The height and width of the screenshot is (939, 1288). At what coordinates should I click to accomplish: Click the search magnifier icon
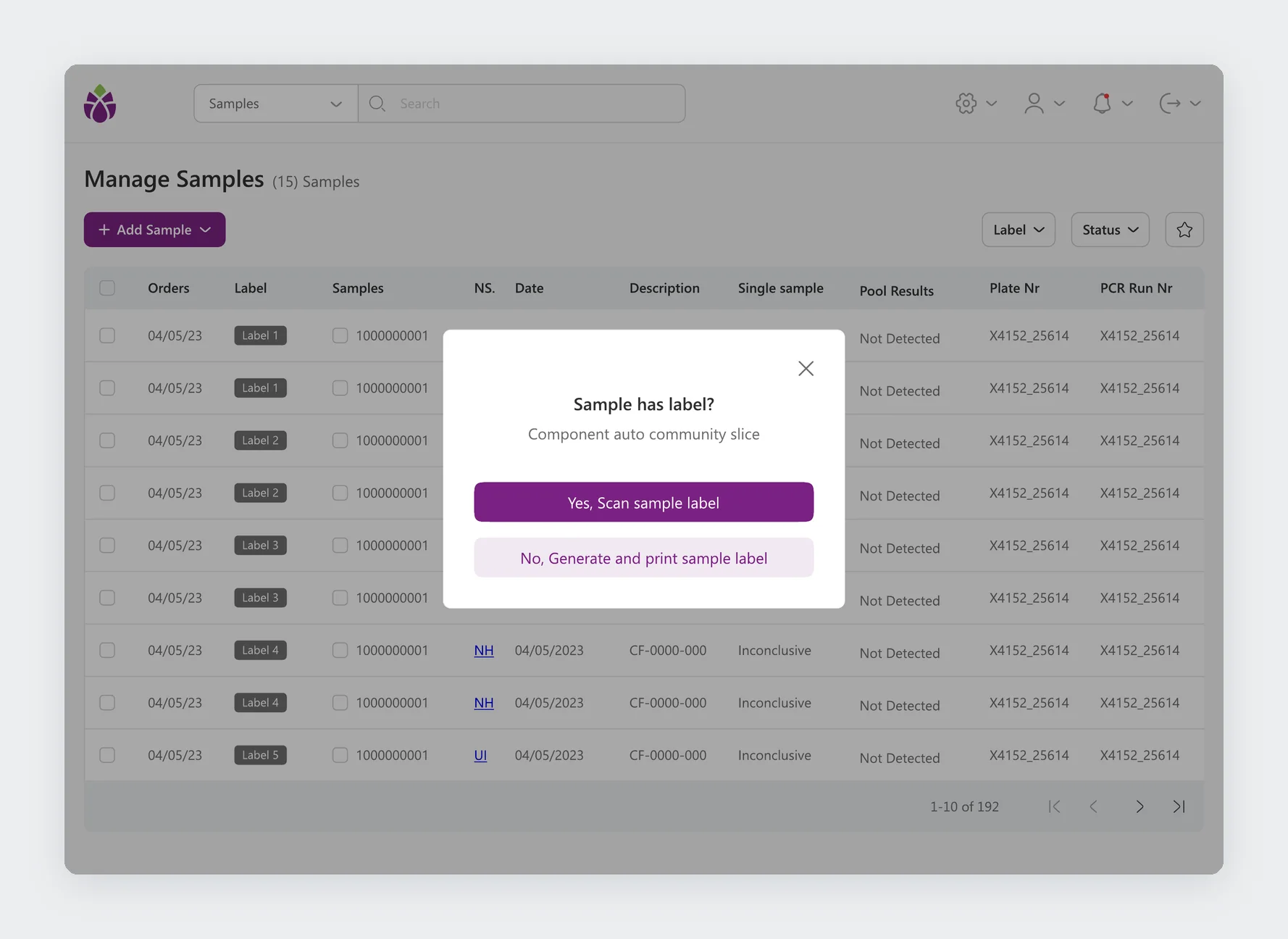[x=377, y=104]
